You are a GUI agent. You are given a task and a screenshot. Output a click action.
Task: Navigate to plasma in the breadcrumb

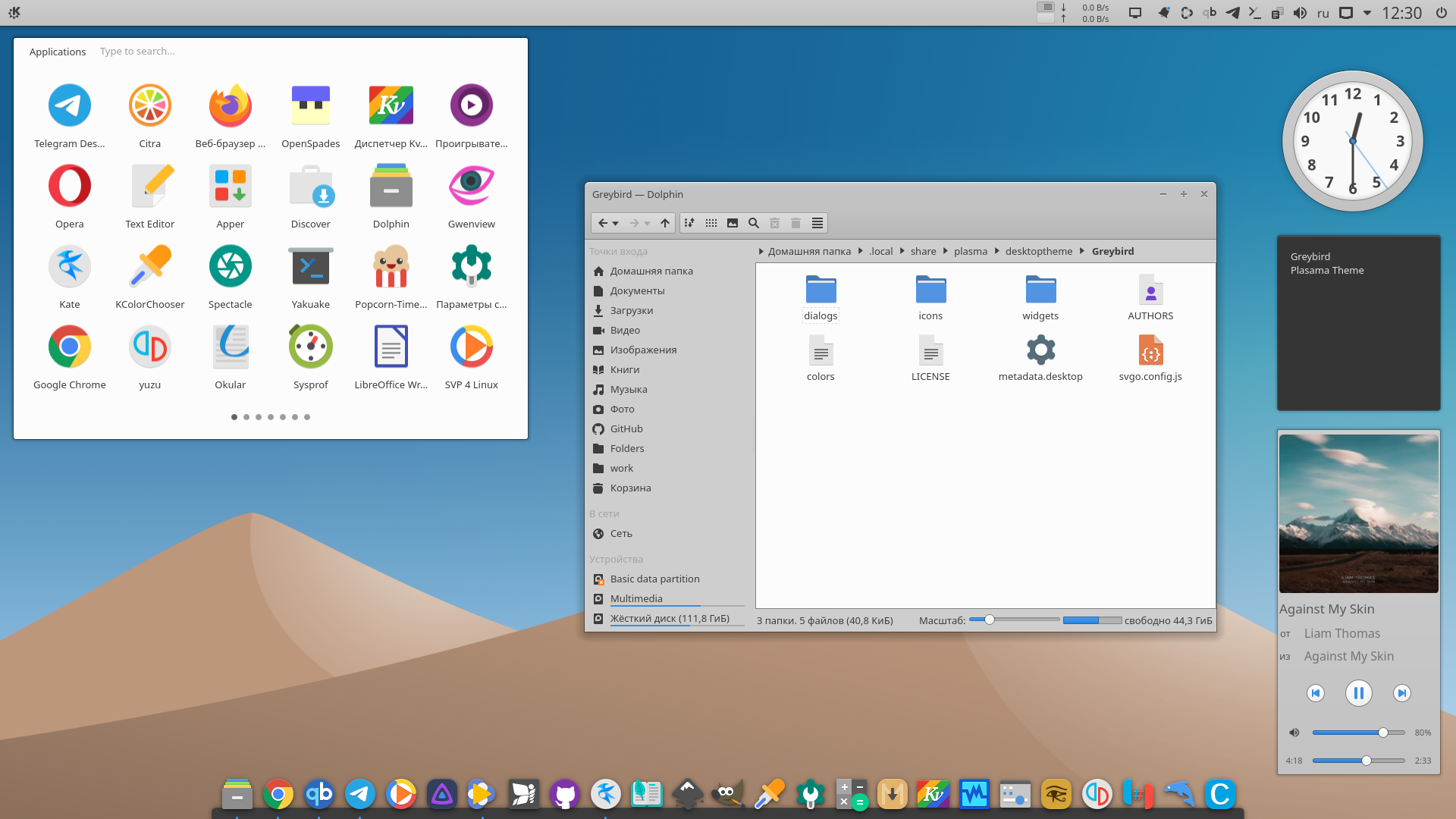click(x=971, y=251)
